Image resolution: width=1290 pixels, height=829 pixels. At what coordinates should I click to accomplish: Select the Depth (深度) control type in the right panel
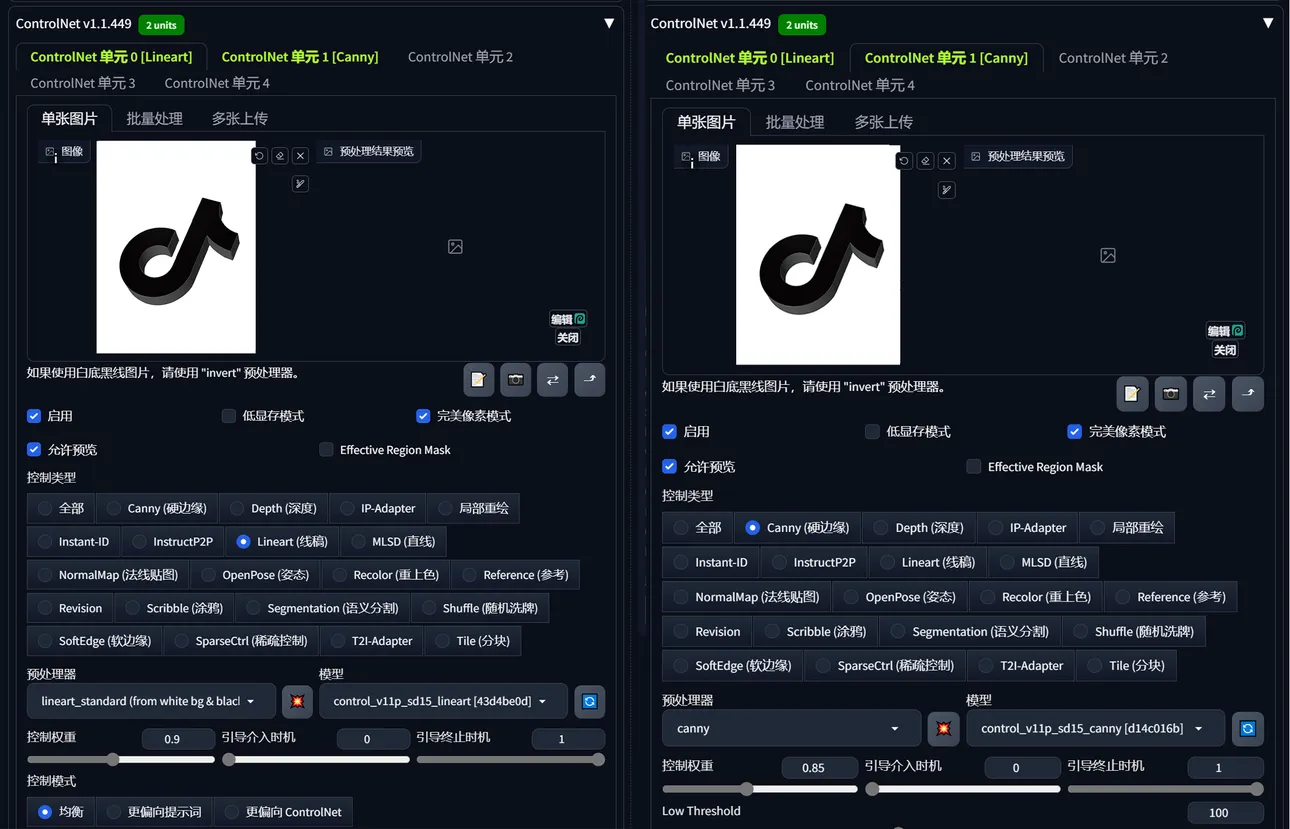click(x=880, y=528)
